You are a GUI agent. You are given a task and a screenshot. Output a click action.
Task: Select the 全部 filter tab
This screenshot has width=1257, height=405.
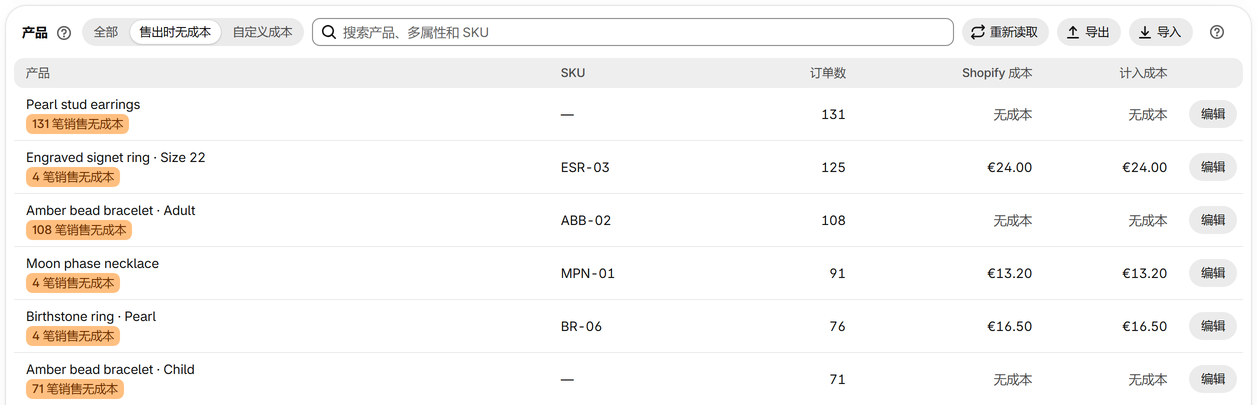click(106, 32)
